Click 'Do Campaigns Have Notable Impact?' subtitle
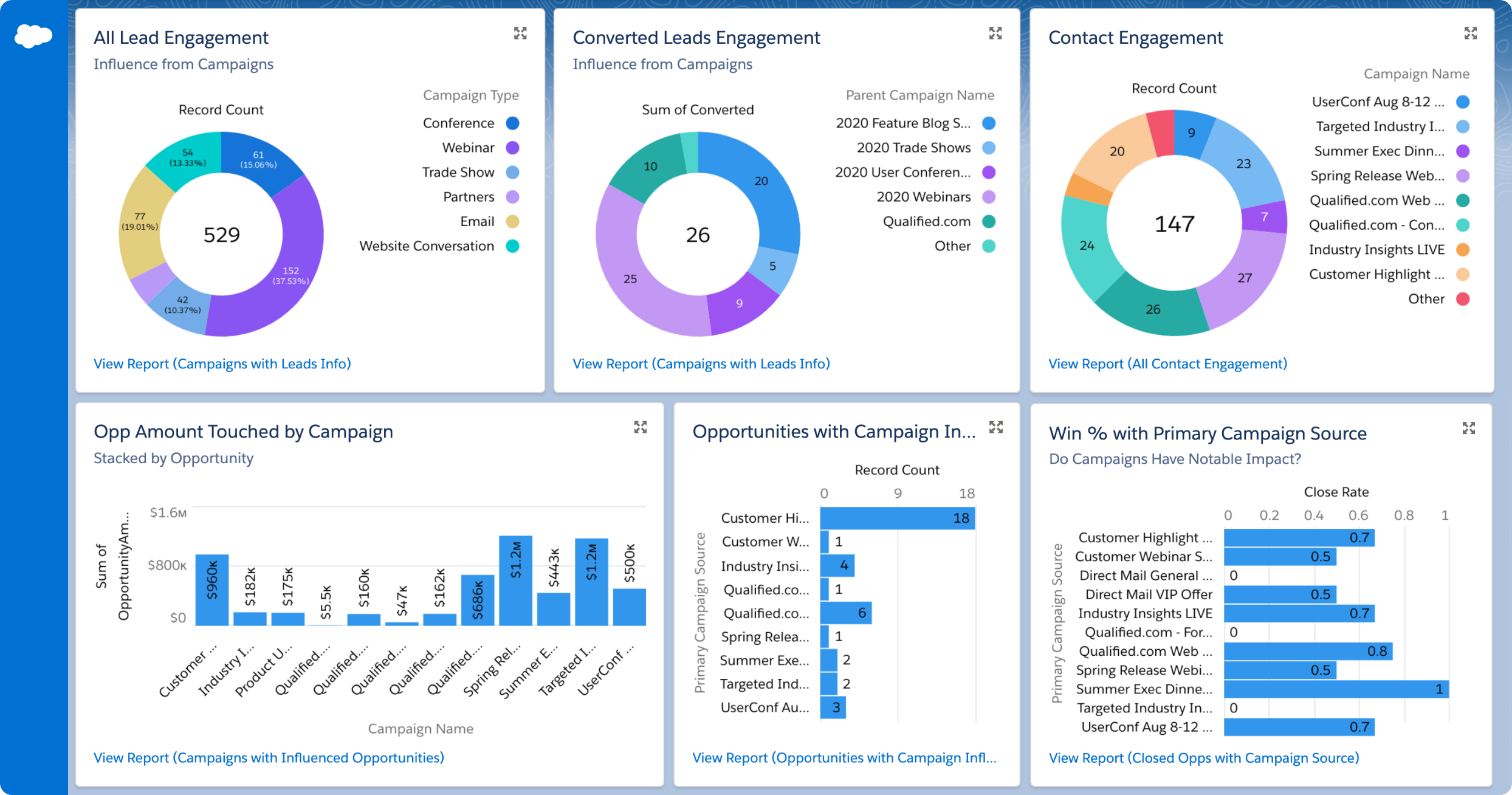The image size is (1512, 795). coord(1175,459)
